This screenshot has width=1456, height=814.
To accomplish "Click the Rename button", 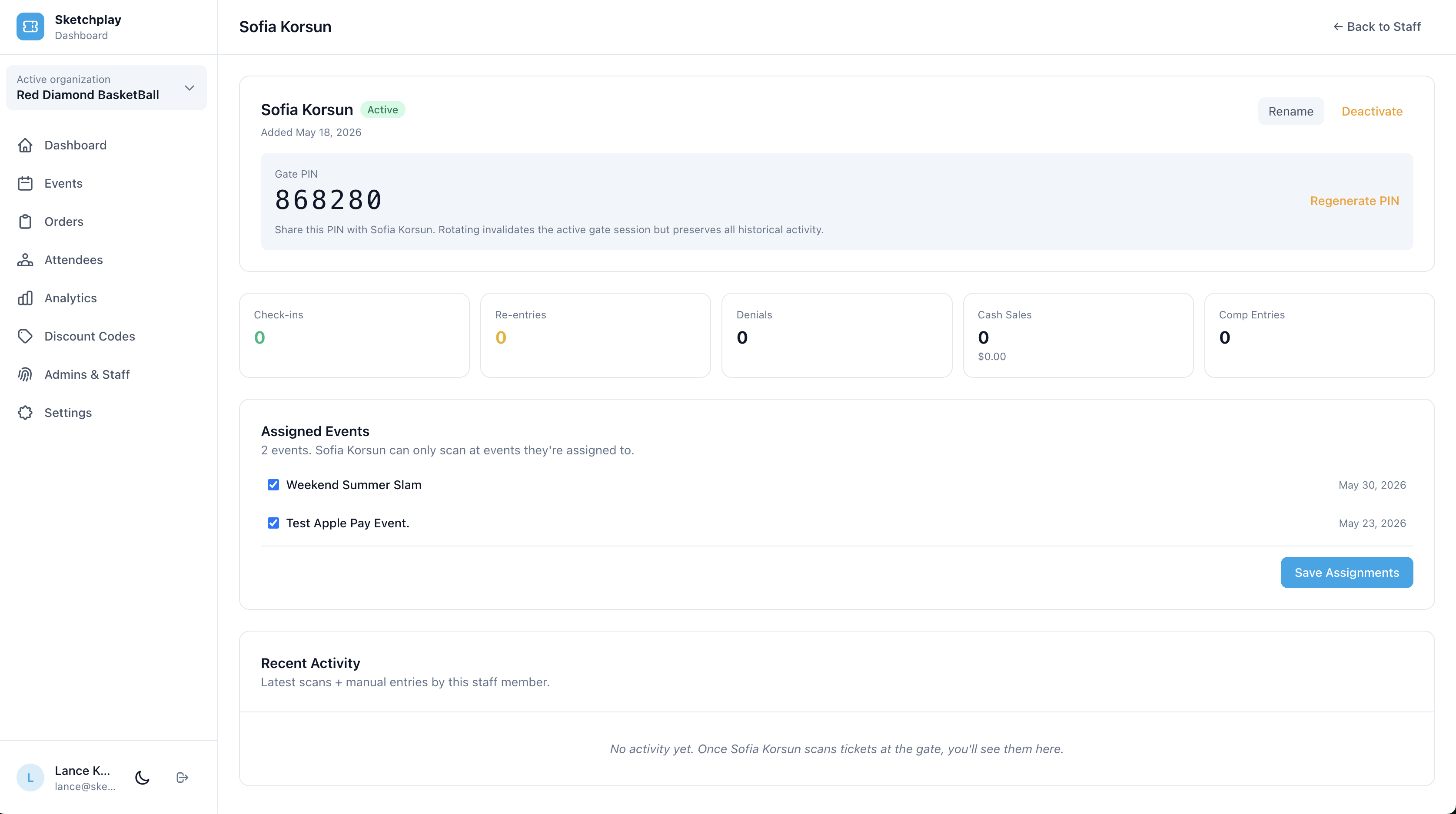I will click(1290, 111).
